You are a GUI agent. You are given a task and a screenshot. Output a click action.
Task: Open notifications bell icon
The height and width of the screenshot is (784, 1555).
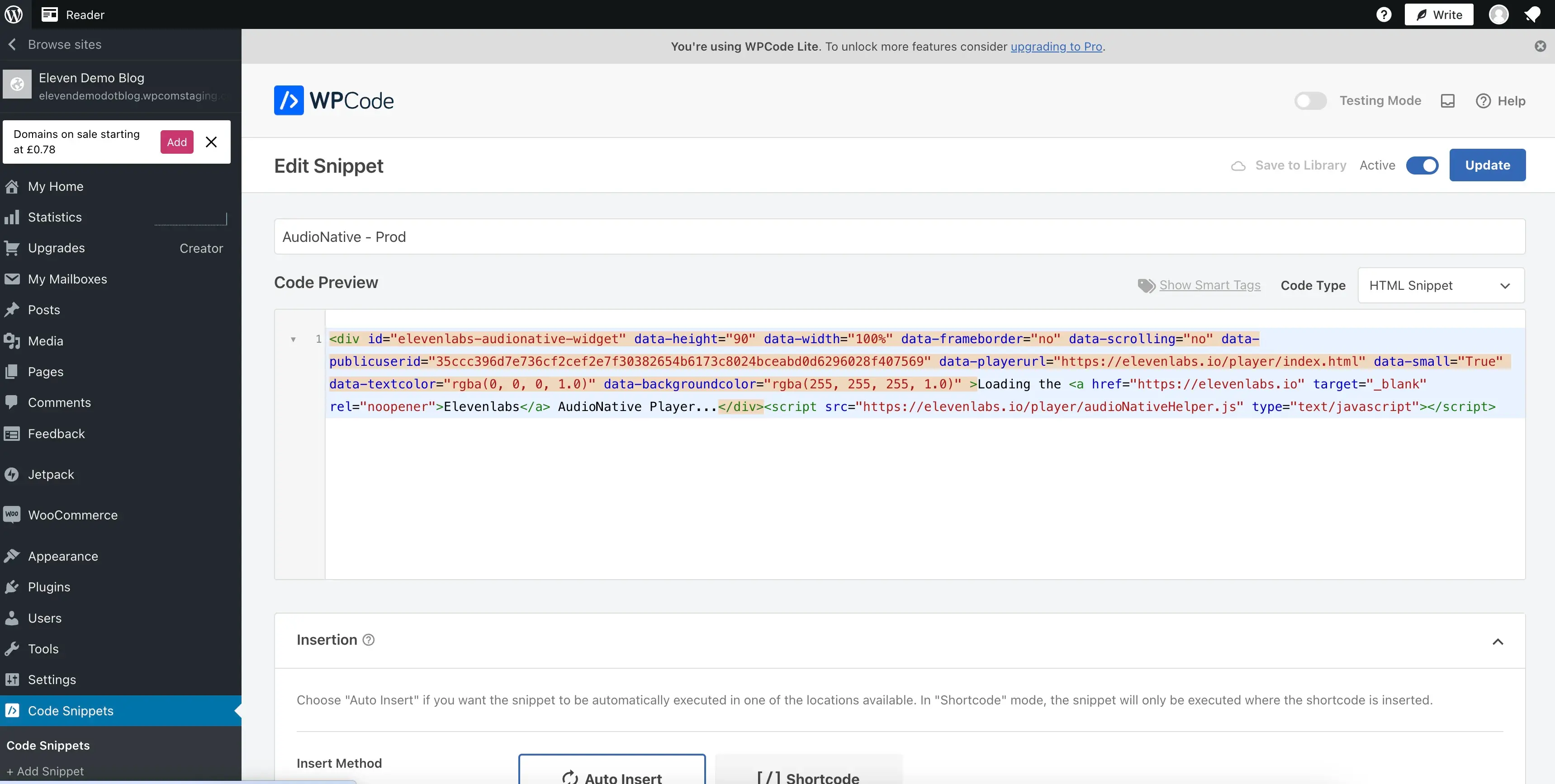(1532, 14)
